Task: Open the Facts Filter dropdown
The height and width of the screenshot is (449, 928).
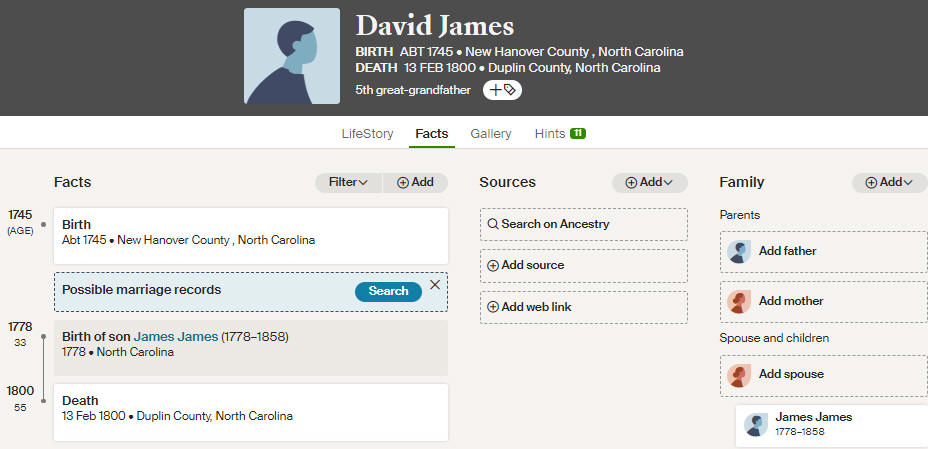Action: [x=349, y=183]
